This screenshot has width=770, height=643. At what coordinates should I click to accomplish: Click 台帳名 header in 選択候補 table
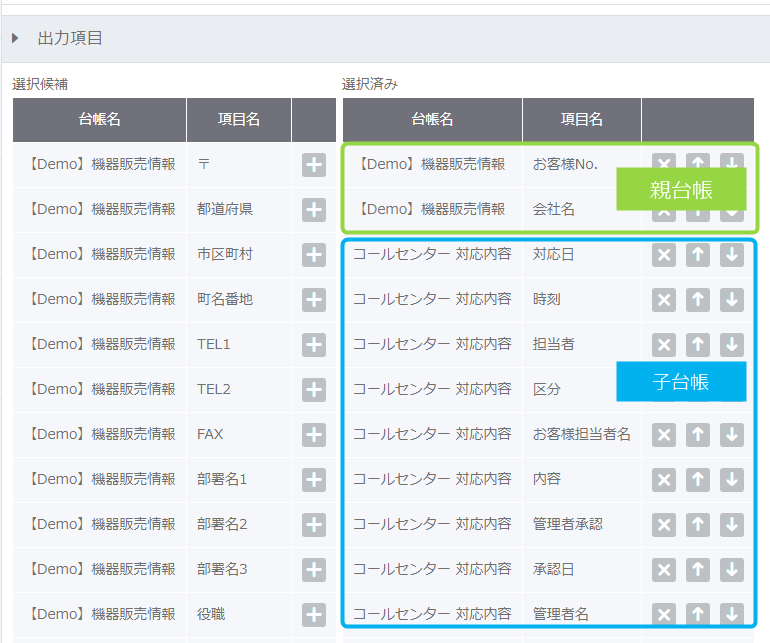click(x=100, y=119)
